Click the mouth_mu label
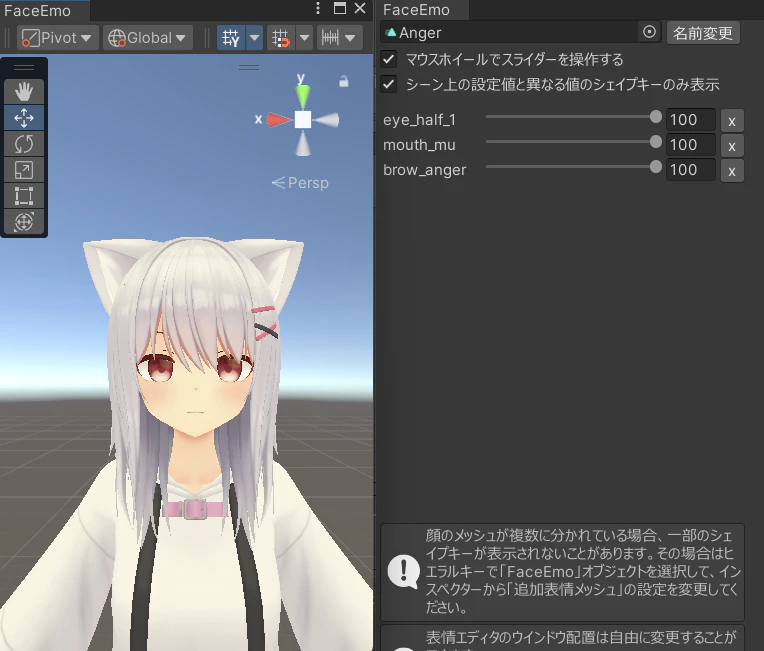Screen dimensions: 764x651 point(420,145)
